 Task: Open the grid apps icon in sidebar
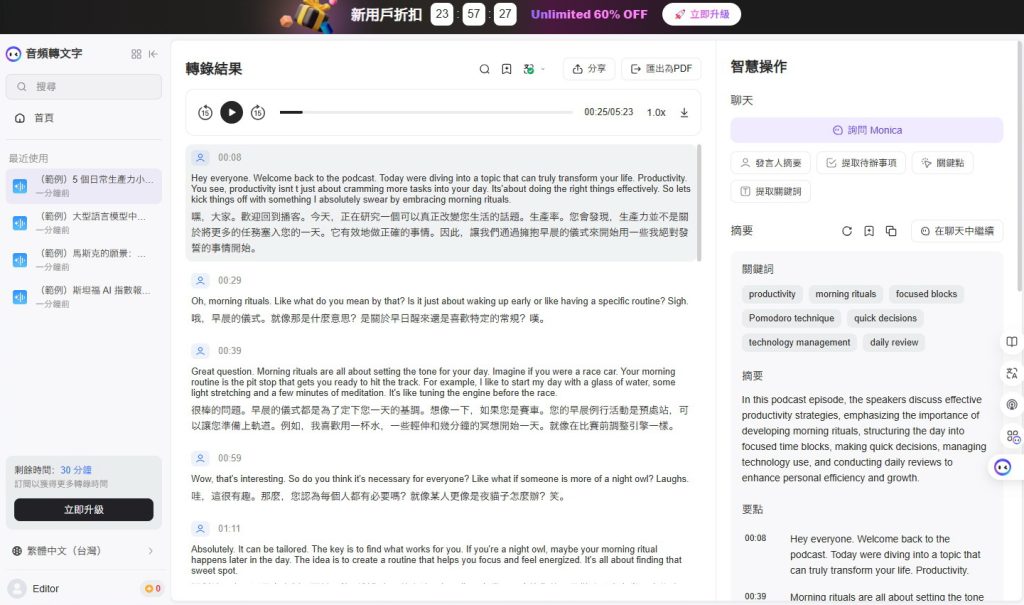tap(136, 54)
